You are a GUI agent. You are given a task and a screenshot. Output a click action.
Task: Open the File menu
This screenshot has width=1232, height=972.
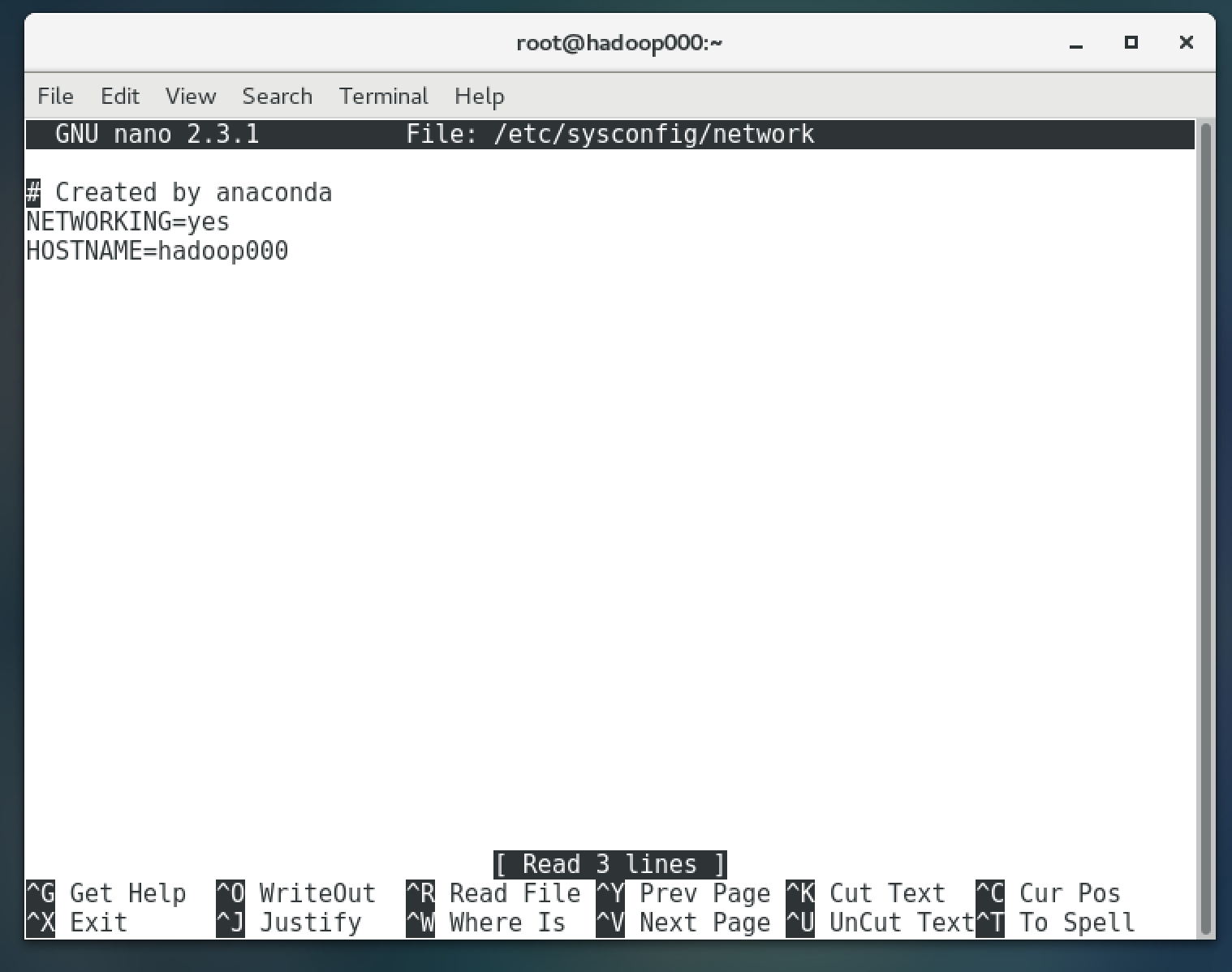[x=55, y=96]
